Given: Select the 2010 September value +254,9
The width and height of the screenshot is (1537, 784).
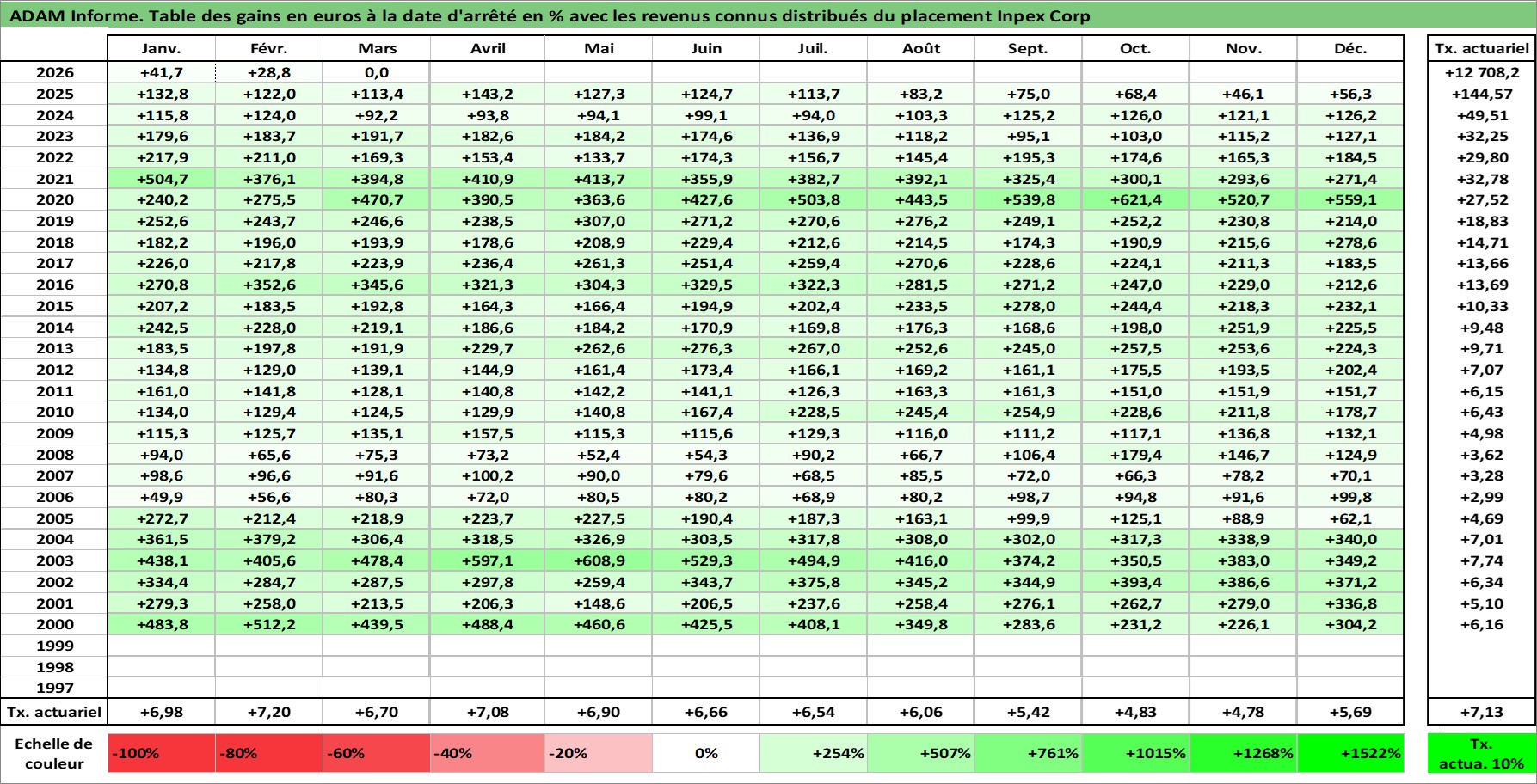Looking at the screenshot, I should pyautogui.click(x=1029, y=412).
